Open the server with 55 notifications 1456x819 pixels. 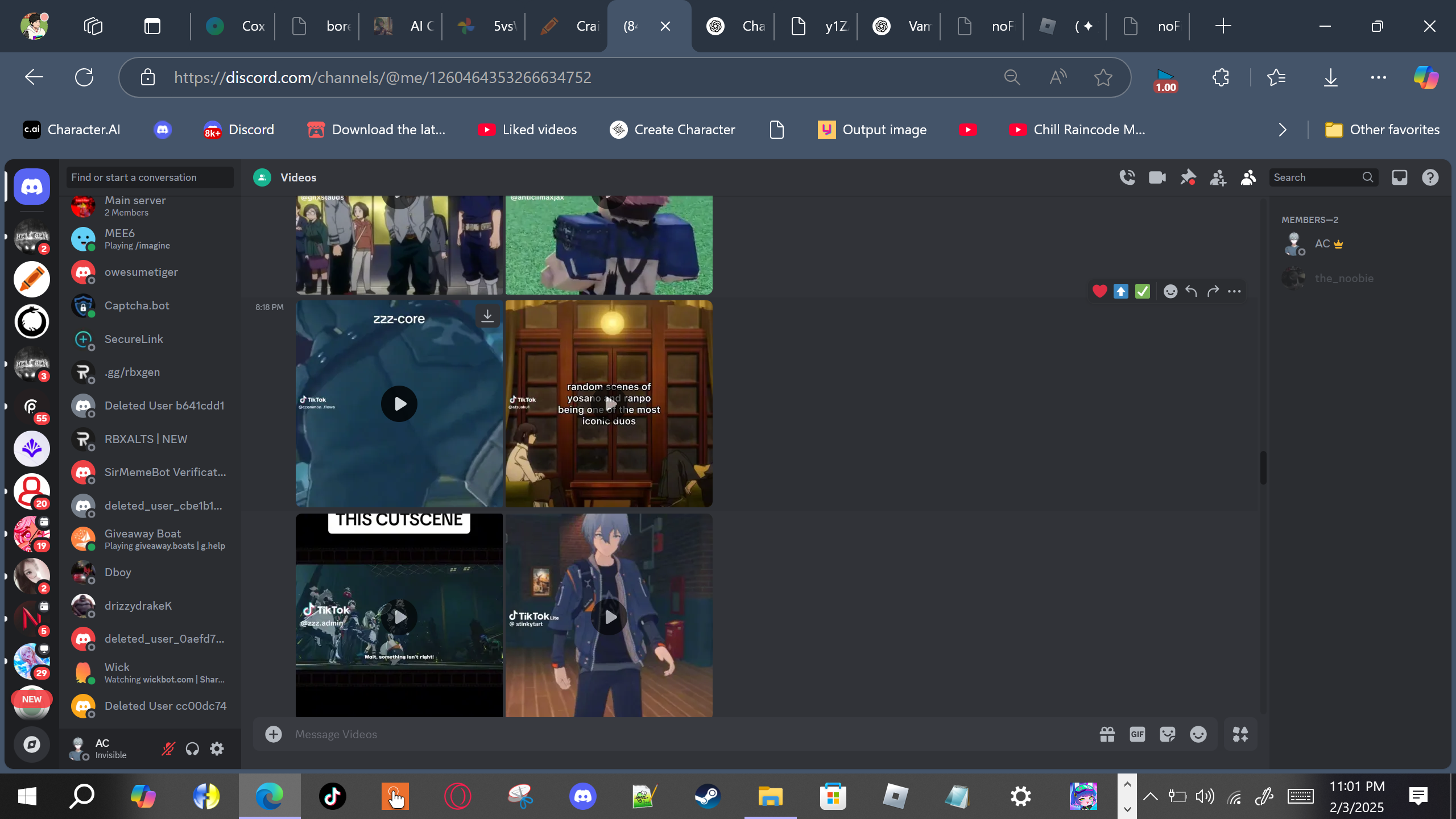click(x=32, y=407)
